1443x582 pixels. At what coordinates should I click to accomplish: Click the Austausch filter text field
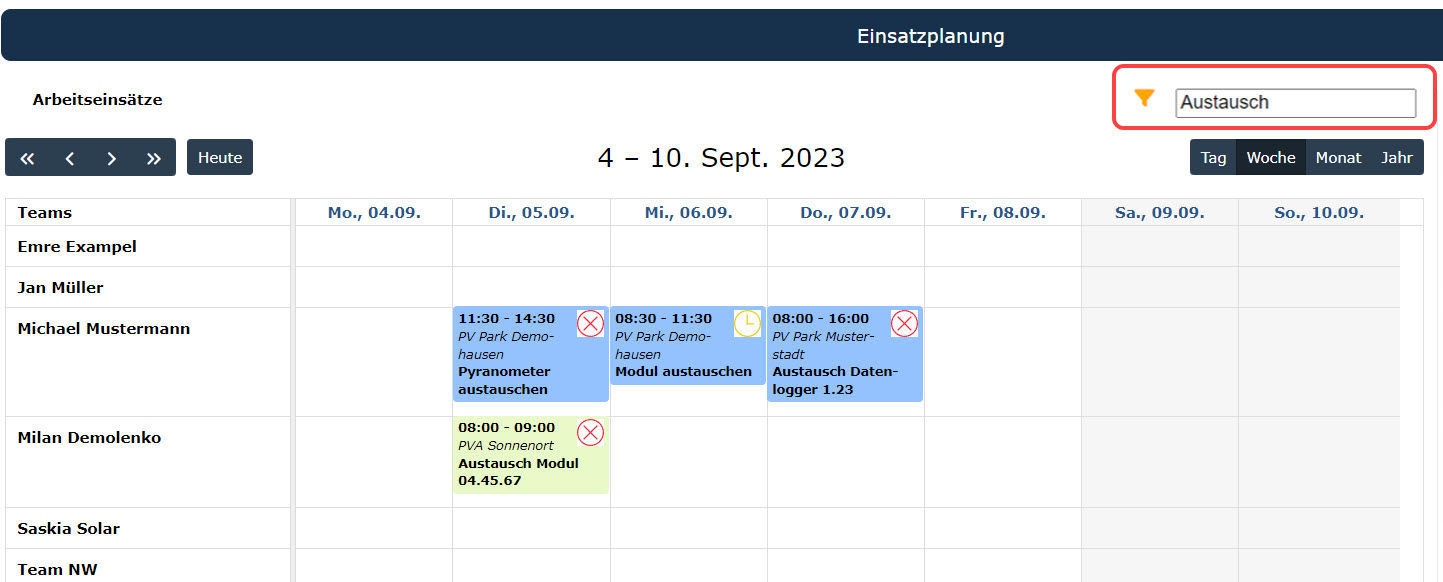click(1296, 102)
